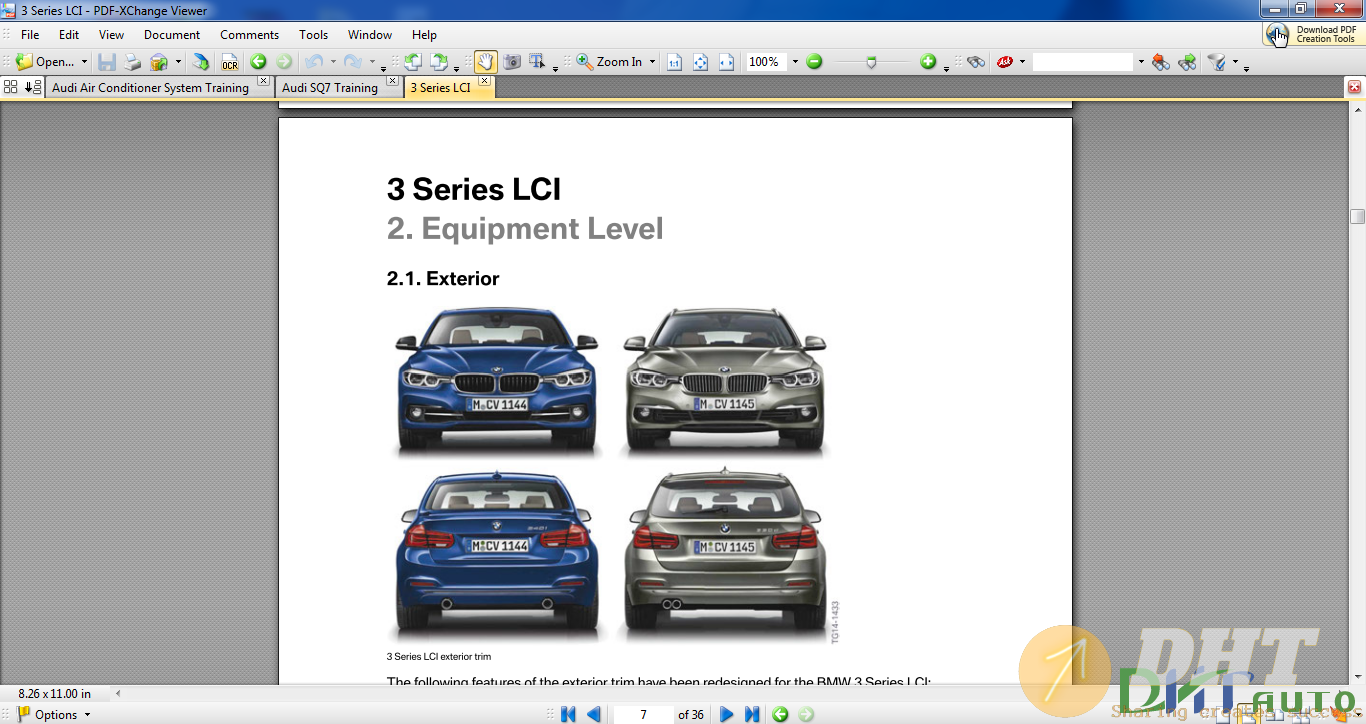Image resolution: width=1366 pixels, height=724 pixels.
Task: Click the Redo arrow icon
Action: tap(352, 62)
